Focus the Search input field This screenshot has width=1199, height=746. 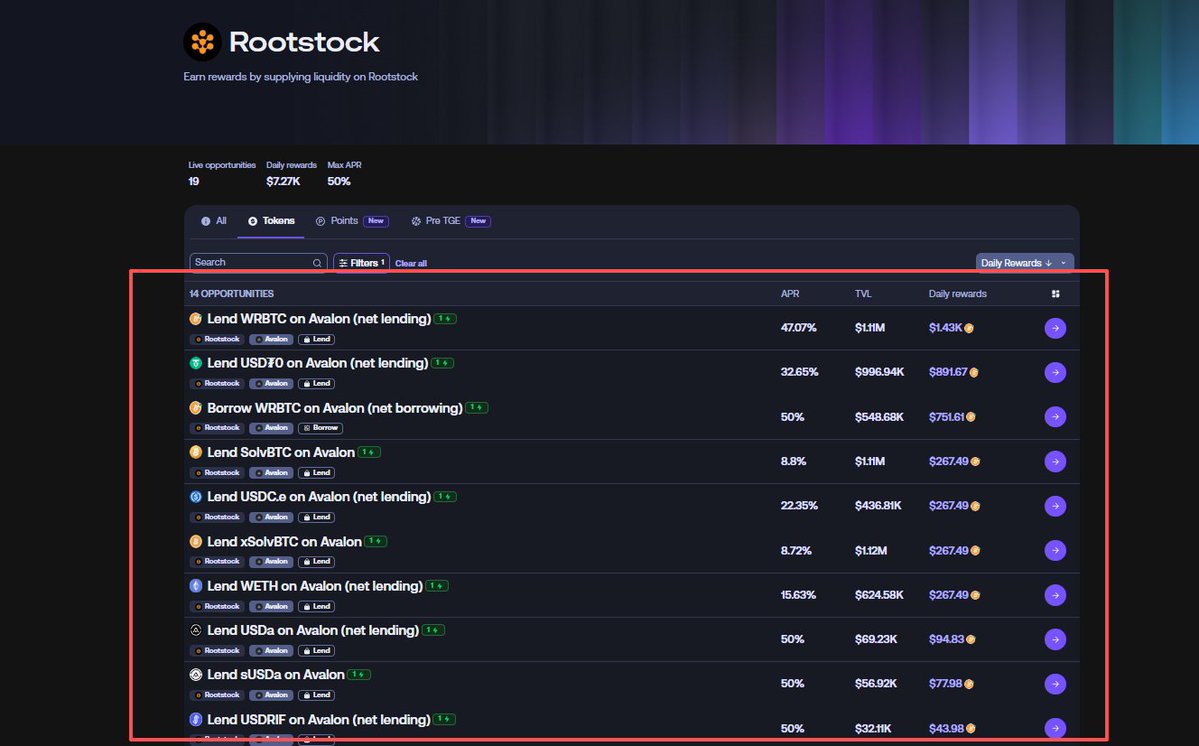250,262
